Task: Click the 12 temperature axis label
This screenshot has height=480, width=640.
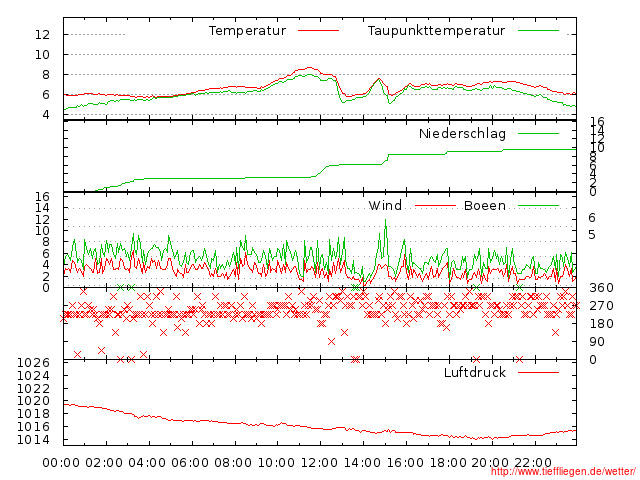Action: click(x=42, y=34)
